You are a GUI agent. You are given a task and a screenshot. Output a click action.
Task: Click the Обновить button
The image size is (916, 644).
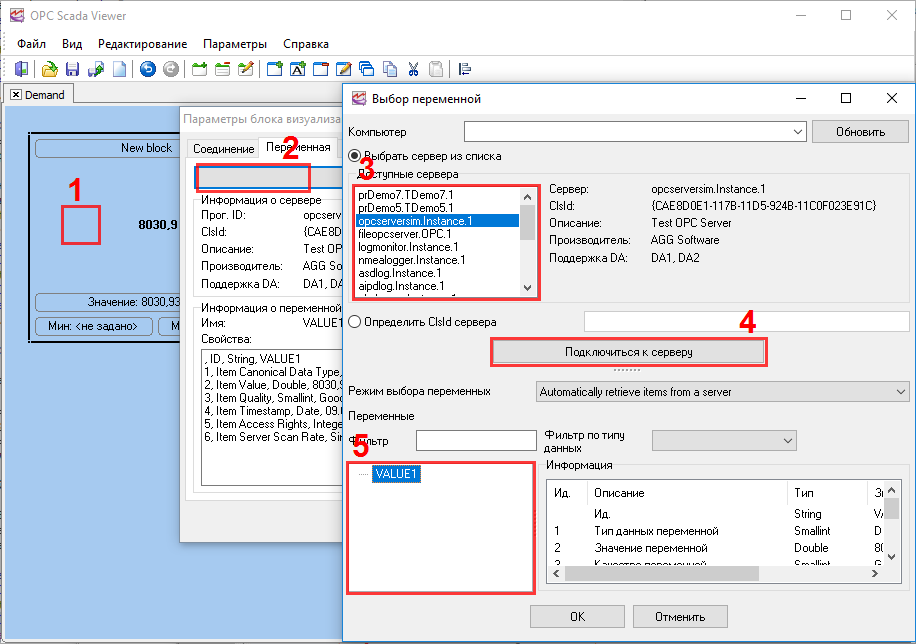[x=860, y=131]
